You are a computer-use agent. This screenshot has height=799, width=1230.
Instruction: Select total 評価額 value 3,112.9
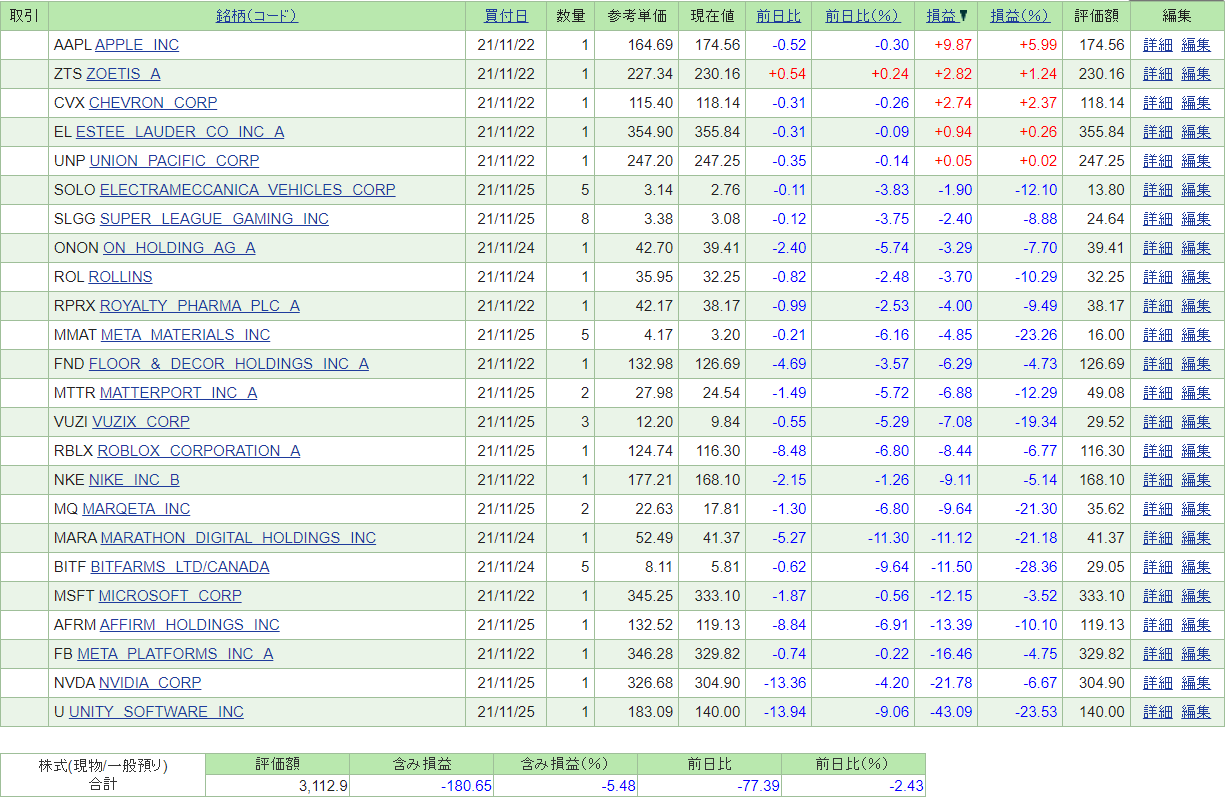point(323,786)
